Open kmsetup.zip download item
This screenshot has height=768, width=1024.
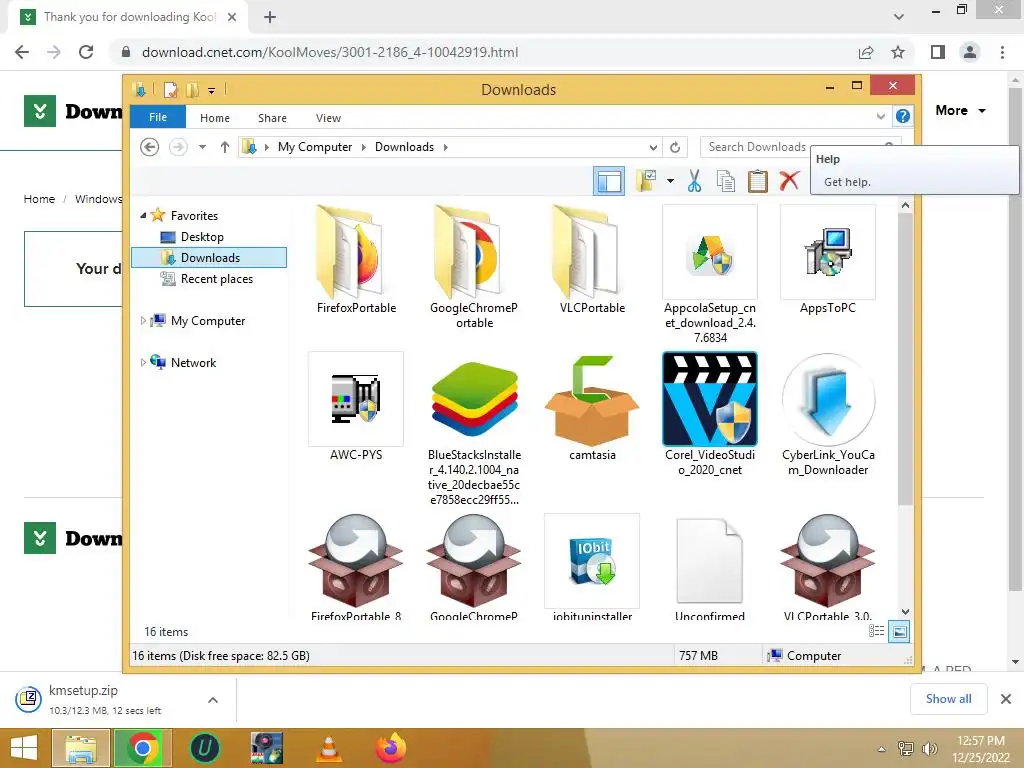104,699
